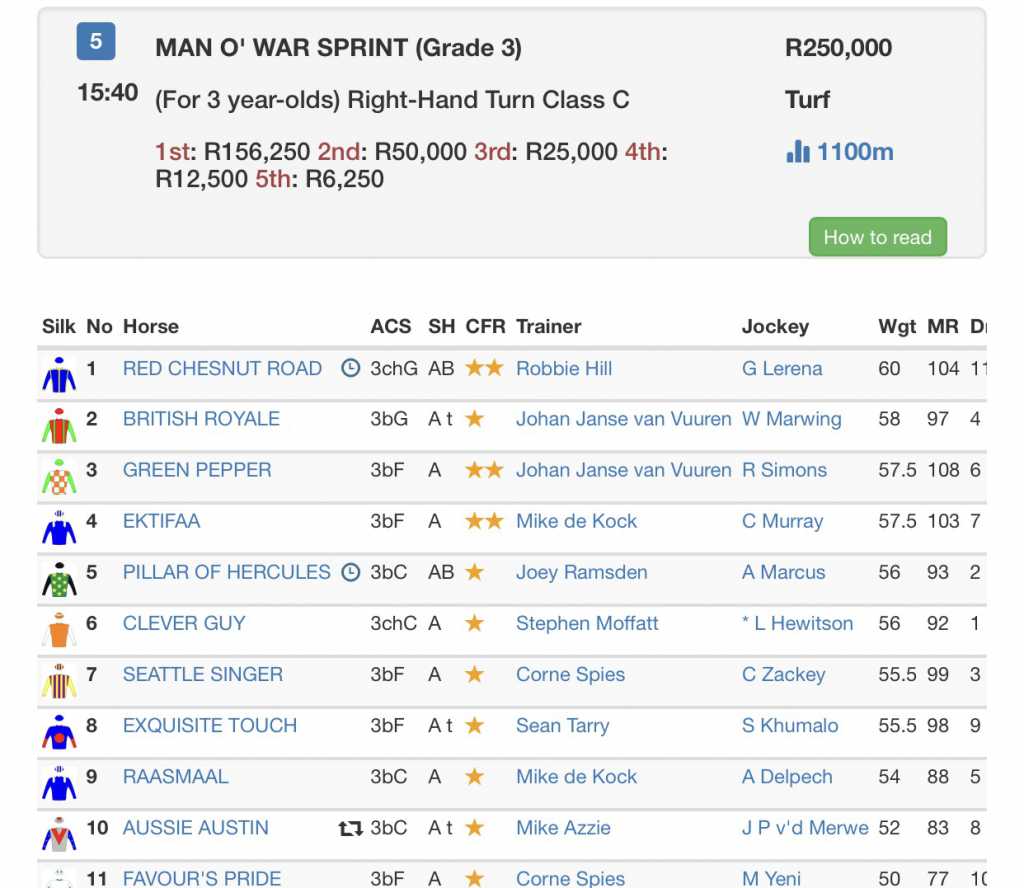Click the orange silk icon for Clever Guy

coord(59,628)
